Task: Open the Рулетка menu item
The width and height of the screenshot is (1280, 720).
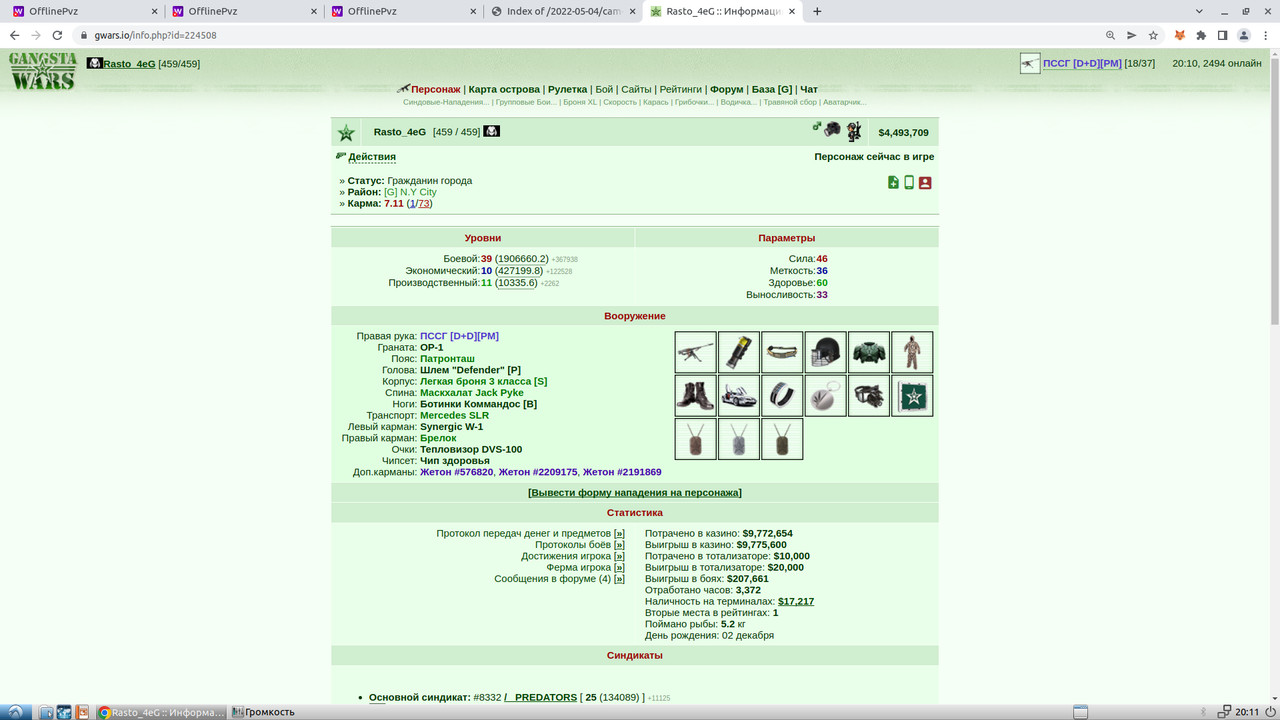Action: click(x=567, y=89)
